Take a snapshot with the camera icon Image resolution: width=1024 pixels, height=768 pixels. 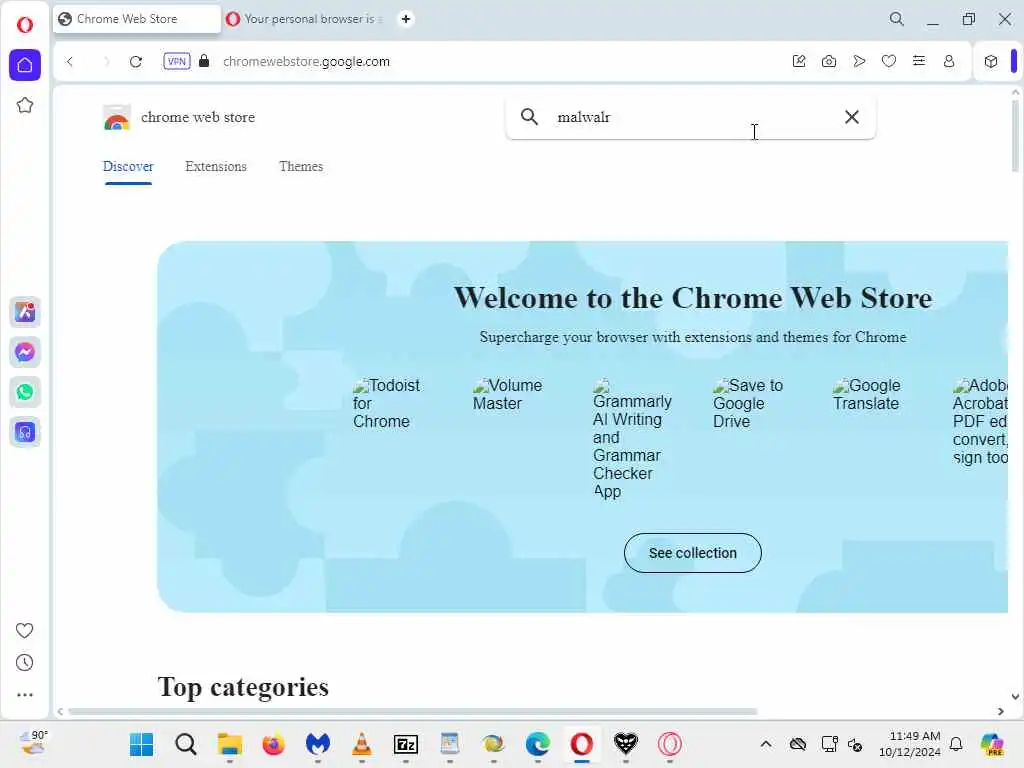(x=829, y=61)
